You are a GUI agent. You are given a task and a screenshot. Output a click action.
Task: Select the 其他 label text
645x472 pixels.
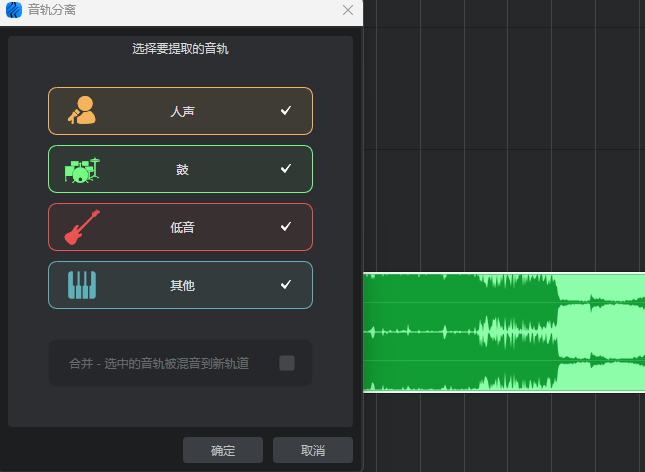(182, 285)
